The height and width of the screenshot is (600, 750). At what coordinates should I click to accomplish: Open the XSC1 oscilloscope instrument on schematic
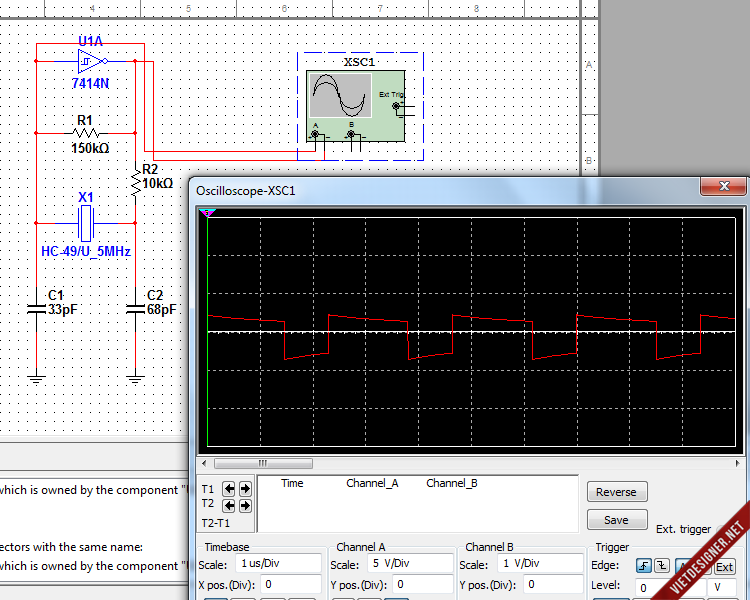[355, 106]
